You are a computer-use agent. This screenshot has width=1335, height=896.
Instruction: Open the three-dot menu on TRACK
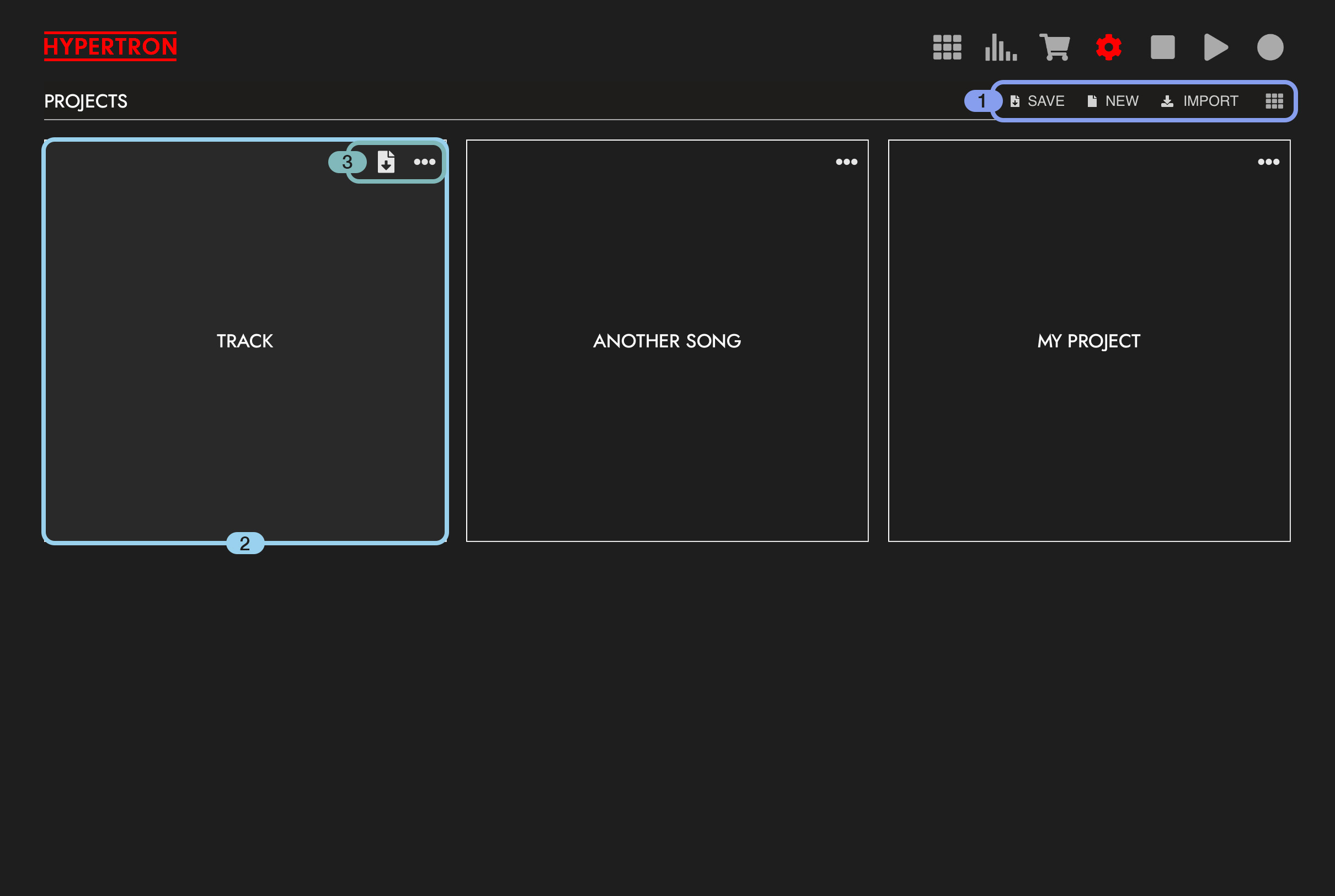(x=424, y=162)
